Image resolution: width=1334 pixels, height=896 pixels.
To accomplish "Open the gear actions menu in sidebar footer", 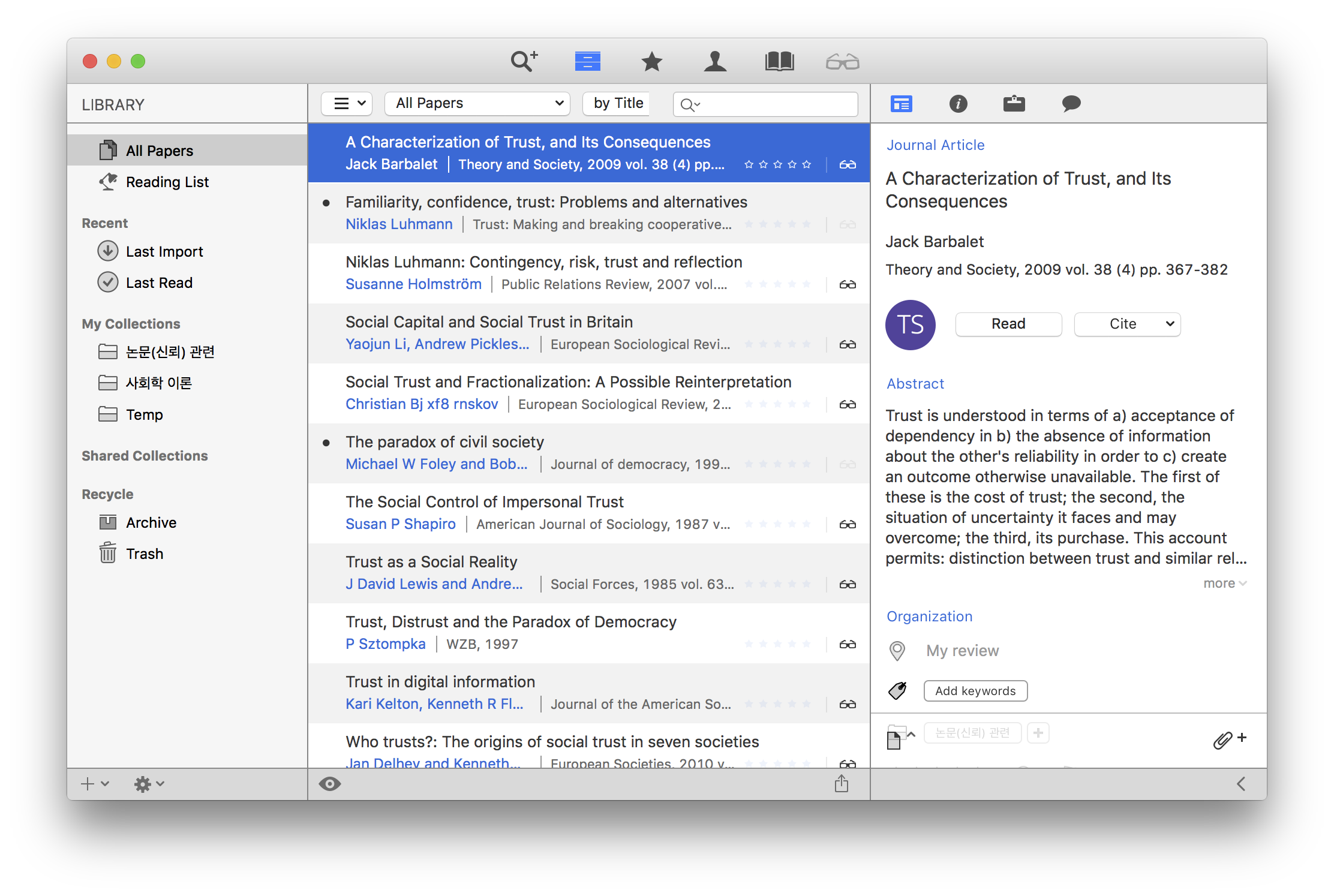I will pyautogui.click(x=149, y=784).
